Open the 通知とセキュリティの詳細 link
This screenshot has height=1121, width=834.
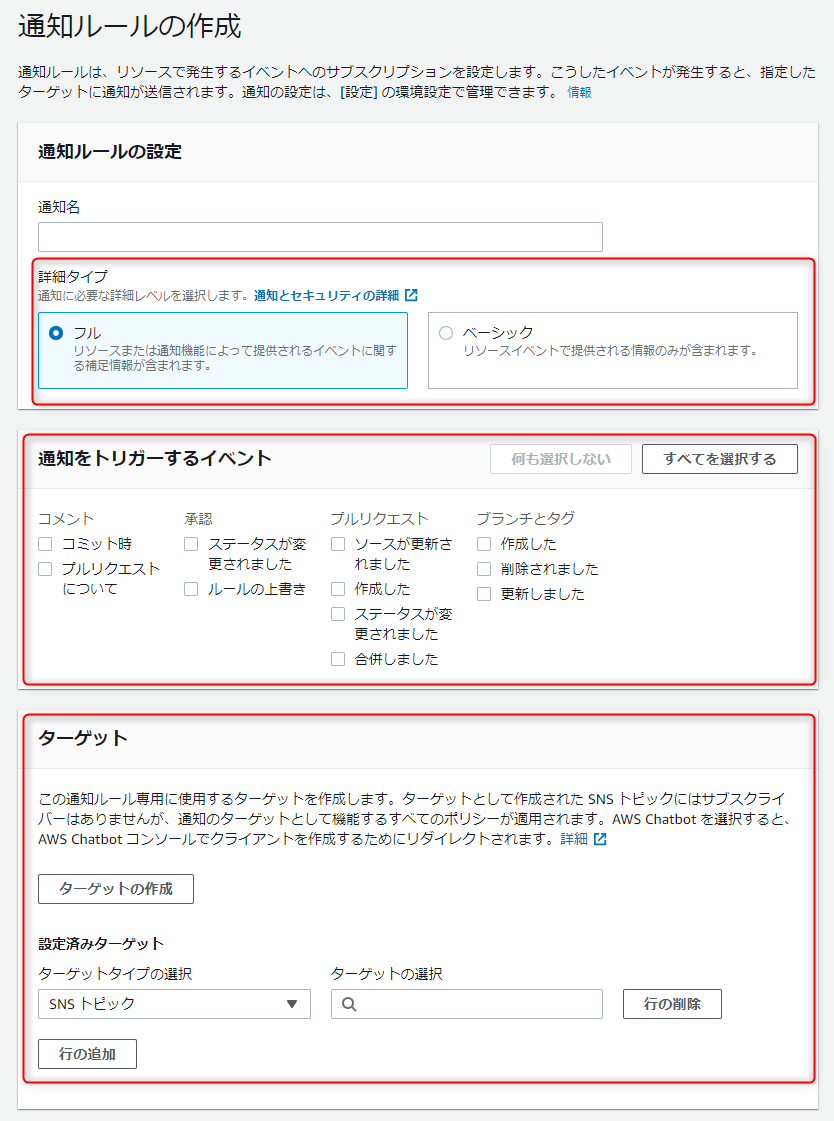327,295
